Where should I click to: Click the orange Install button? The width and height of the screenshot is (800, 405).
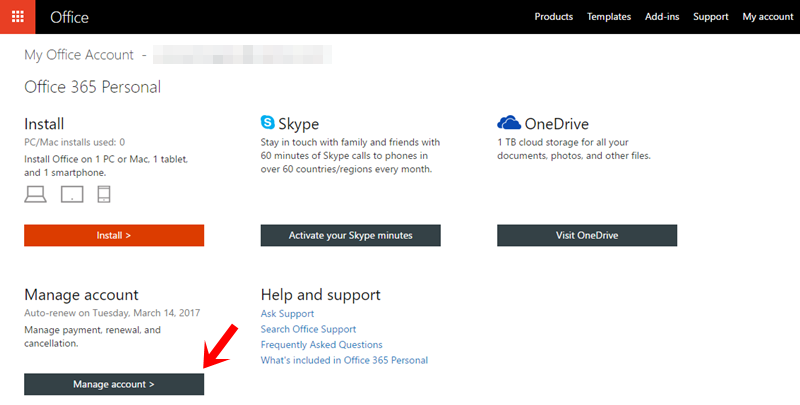[114, 235]
